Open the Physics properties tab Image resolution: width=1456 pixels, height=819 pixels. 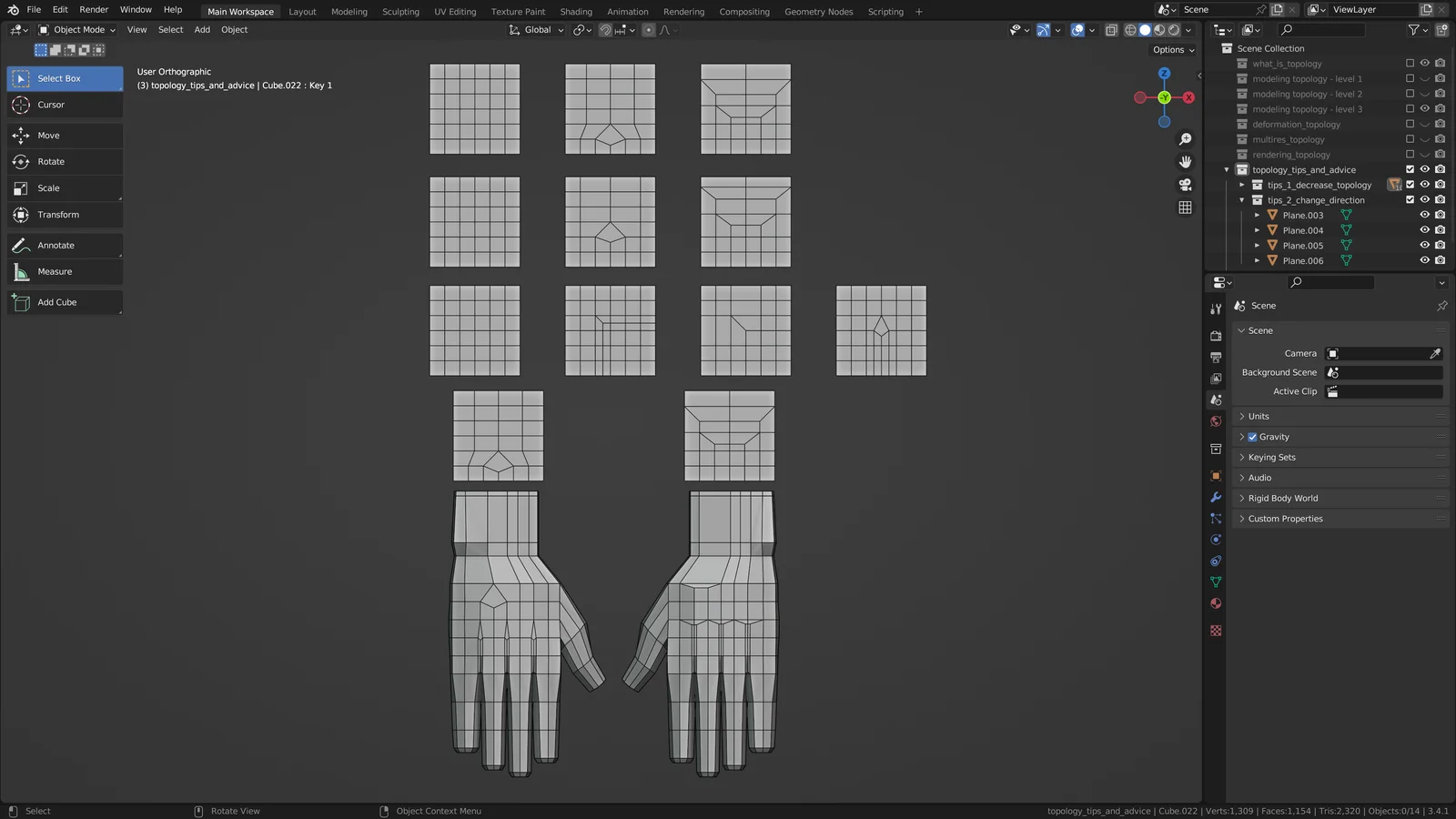(x=1216, y=539)
